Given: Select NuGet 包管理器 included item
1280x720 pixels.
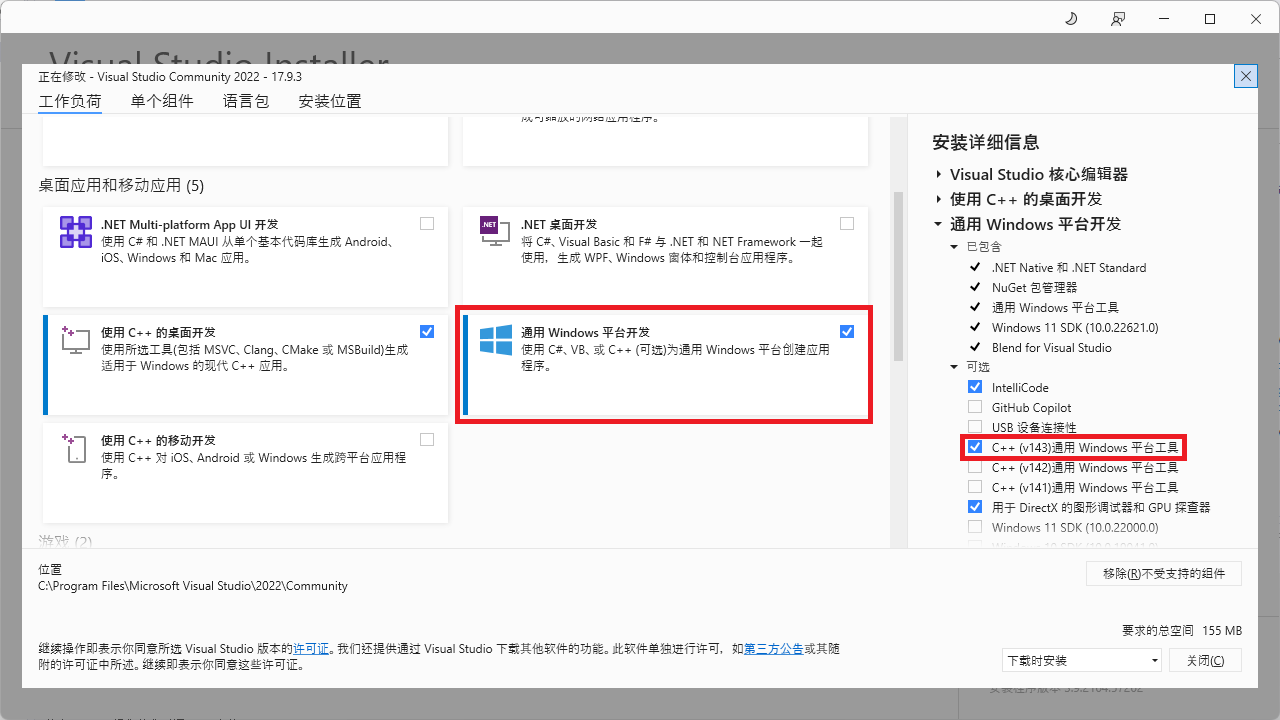Looking at the screenshot, I should (x=1034, y=287).
